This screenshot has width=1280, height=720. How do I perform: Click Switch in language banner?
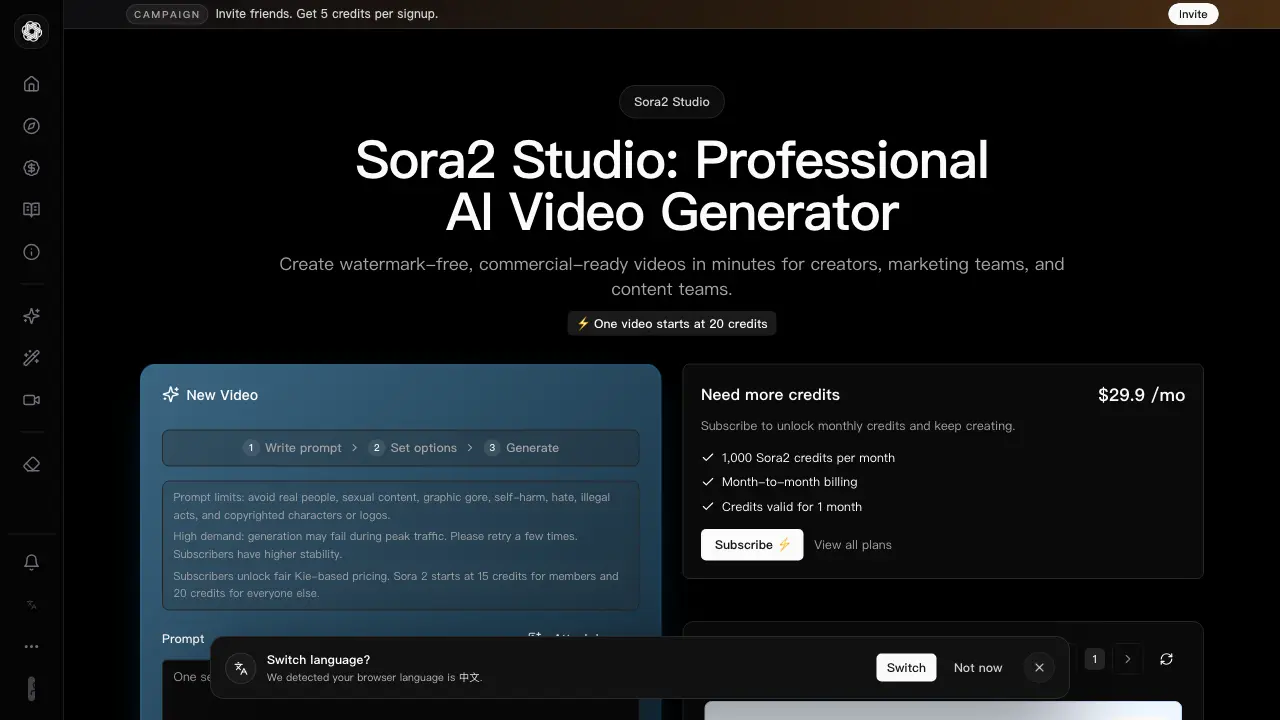coord(906,668)
